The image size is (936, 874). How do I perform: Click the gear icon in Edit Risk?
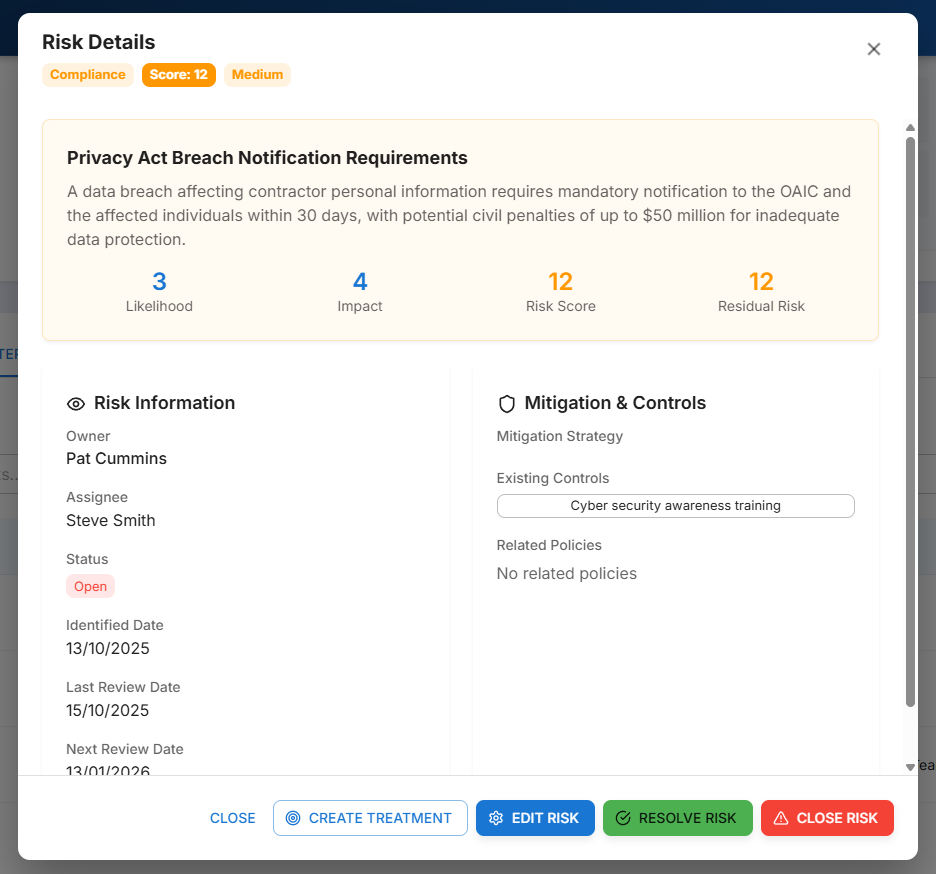click(x=496, y=818)
